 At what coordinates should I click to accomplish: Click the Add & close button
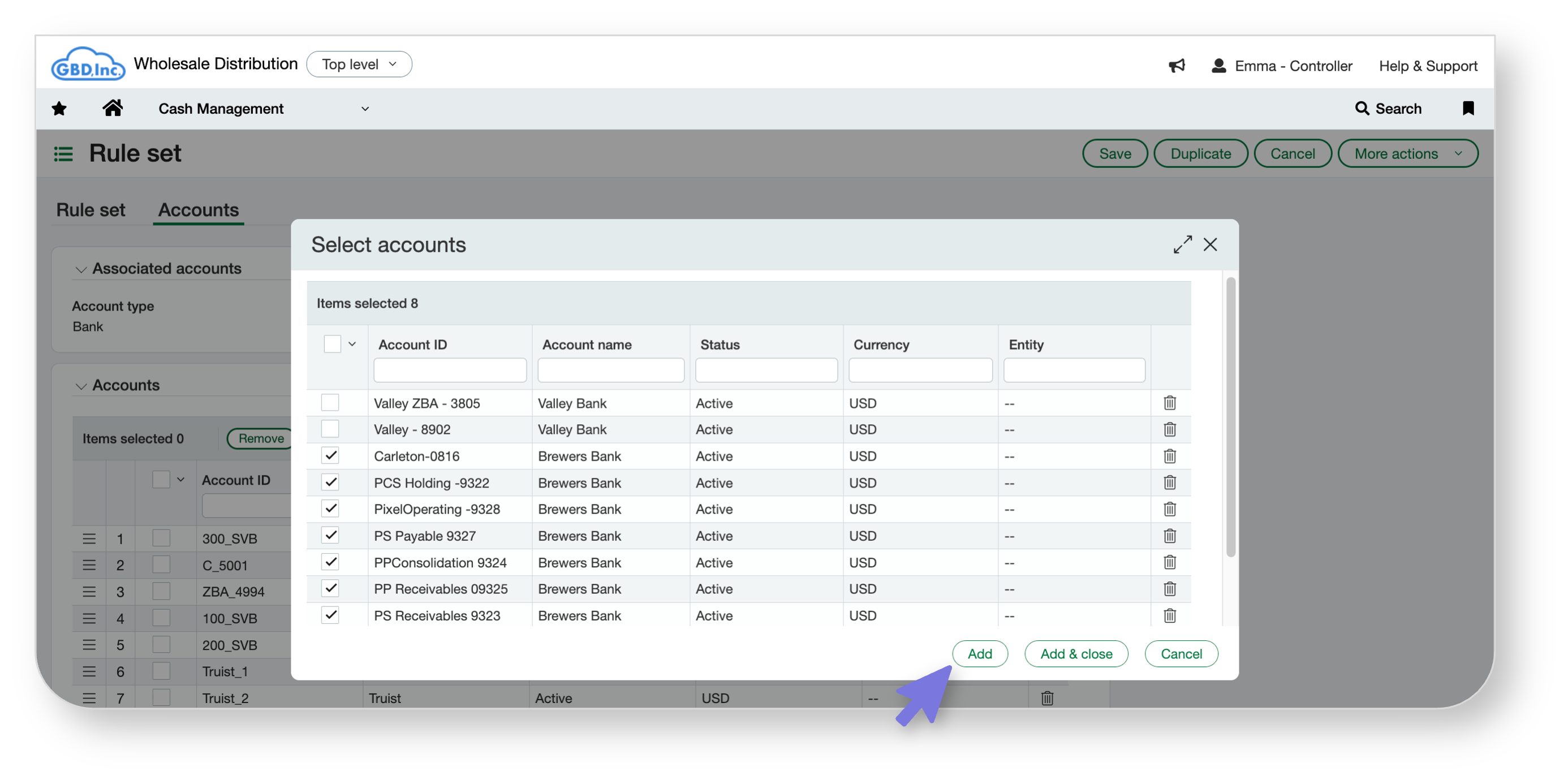(x=1075, y=654)
